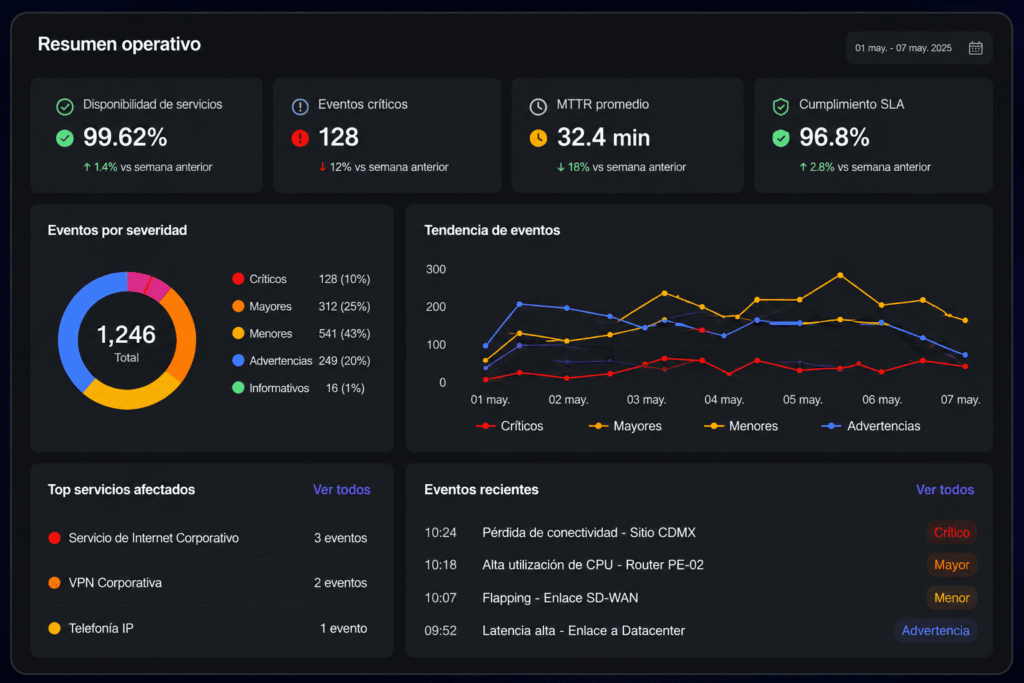Open Ver todos in Top servicios afectados

(342, 490)
